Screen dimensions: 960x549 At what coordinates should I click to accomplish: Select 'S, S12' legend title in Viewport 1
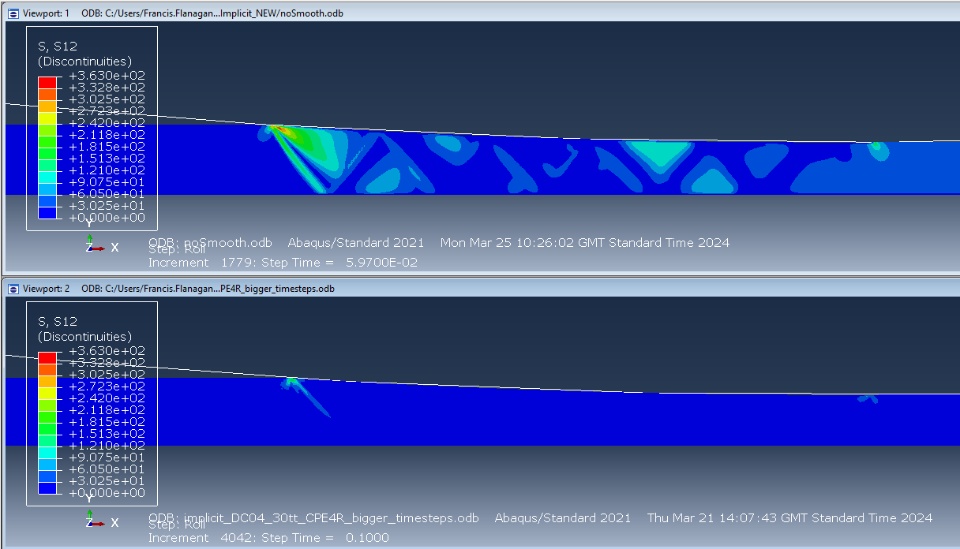click(58, 47)
